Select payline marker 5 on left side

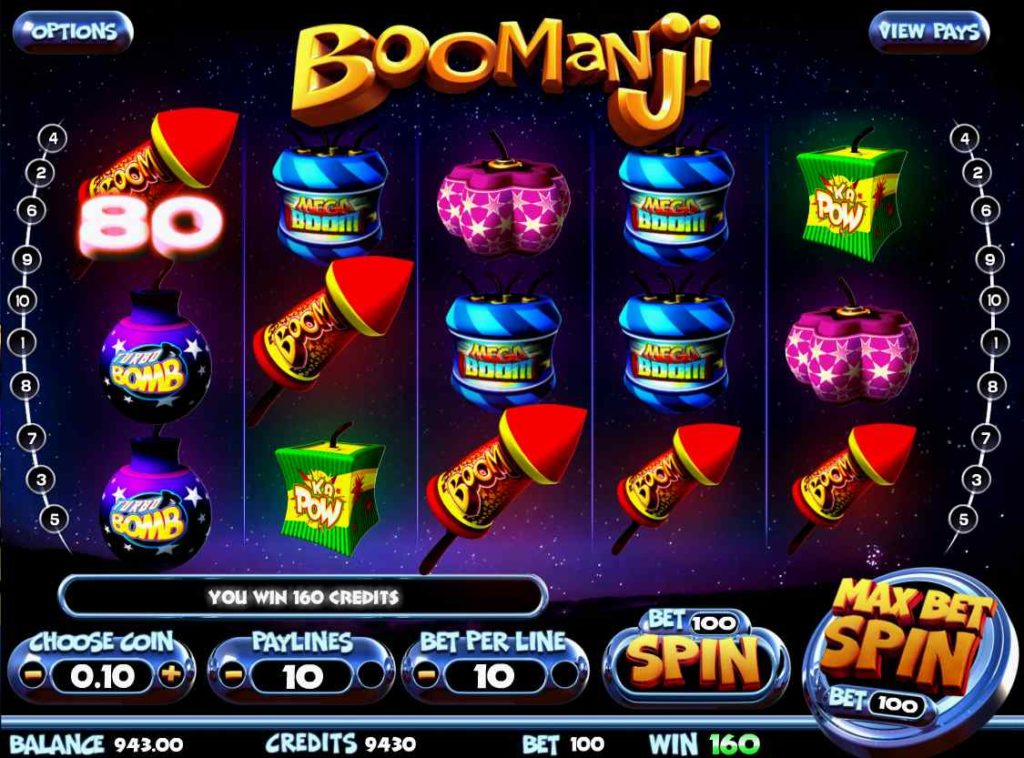pos(54,519)
